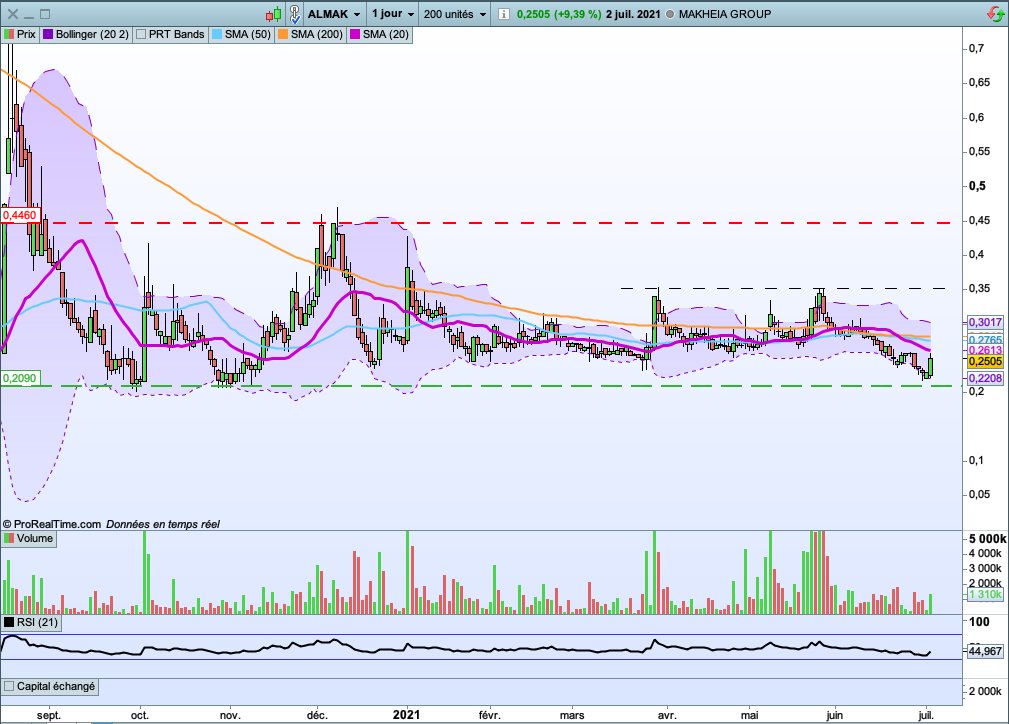This screenshot has height=724, width=1009.
Task: Click the 5 000k volume axis label
Action: coord(987,539)
